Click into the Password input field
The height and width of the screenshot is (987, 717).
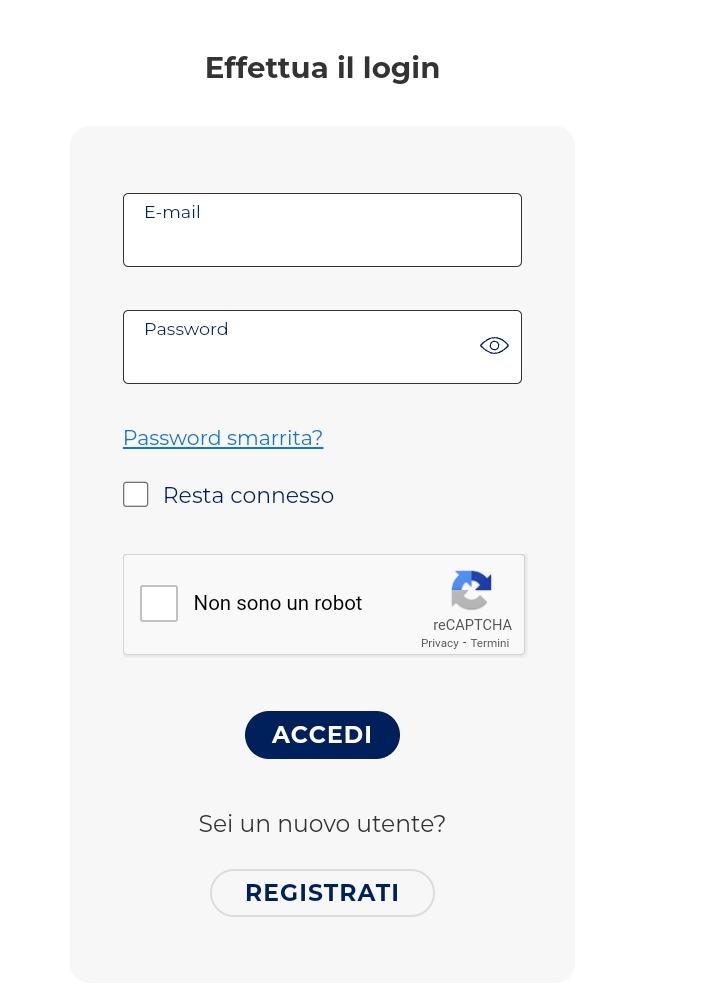click(300, 355)
